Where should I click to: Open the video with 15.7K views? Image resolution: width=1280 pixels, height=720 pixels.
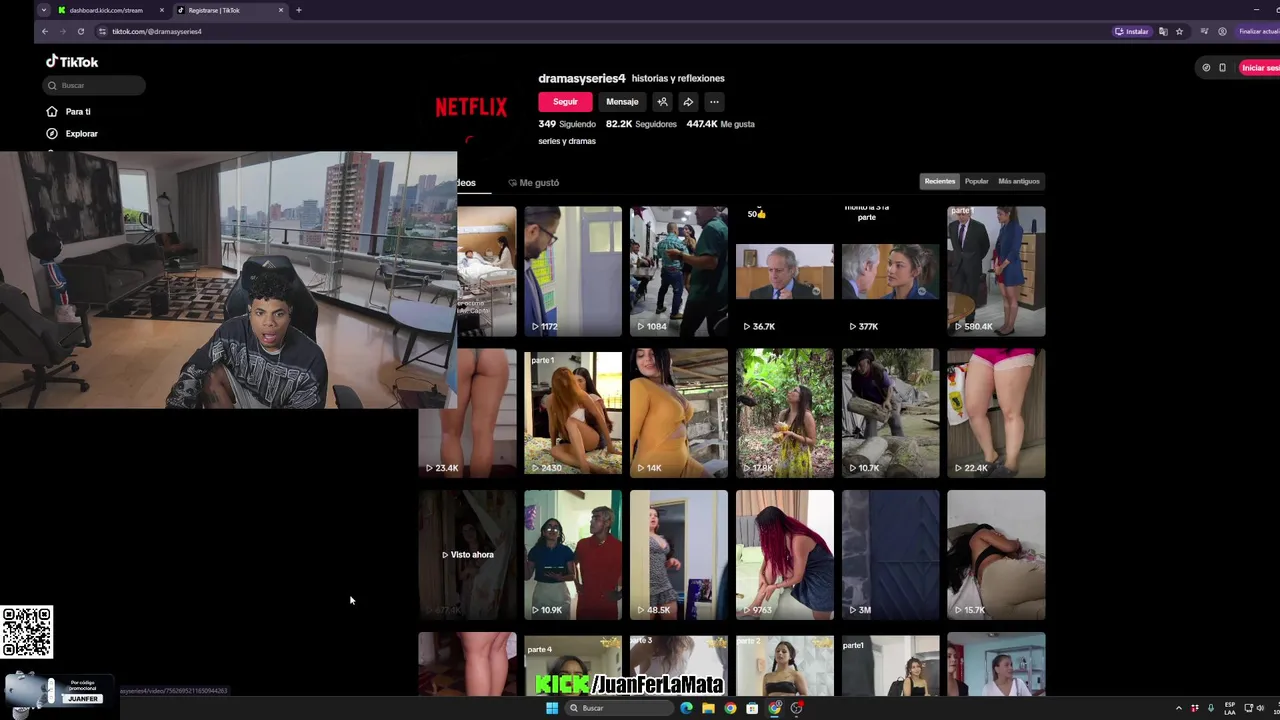click(997, 555)
